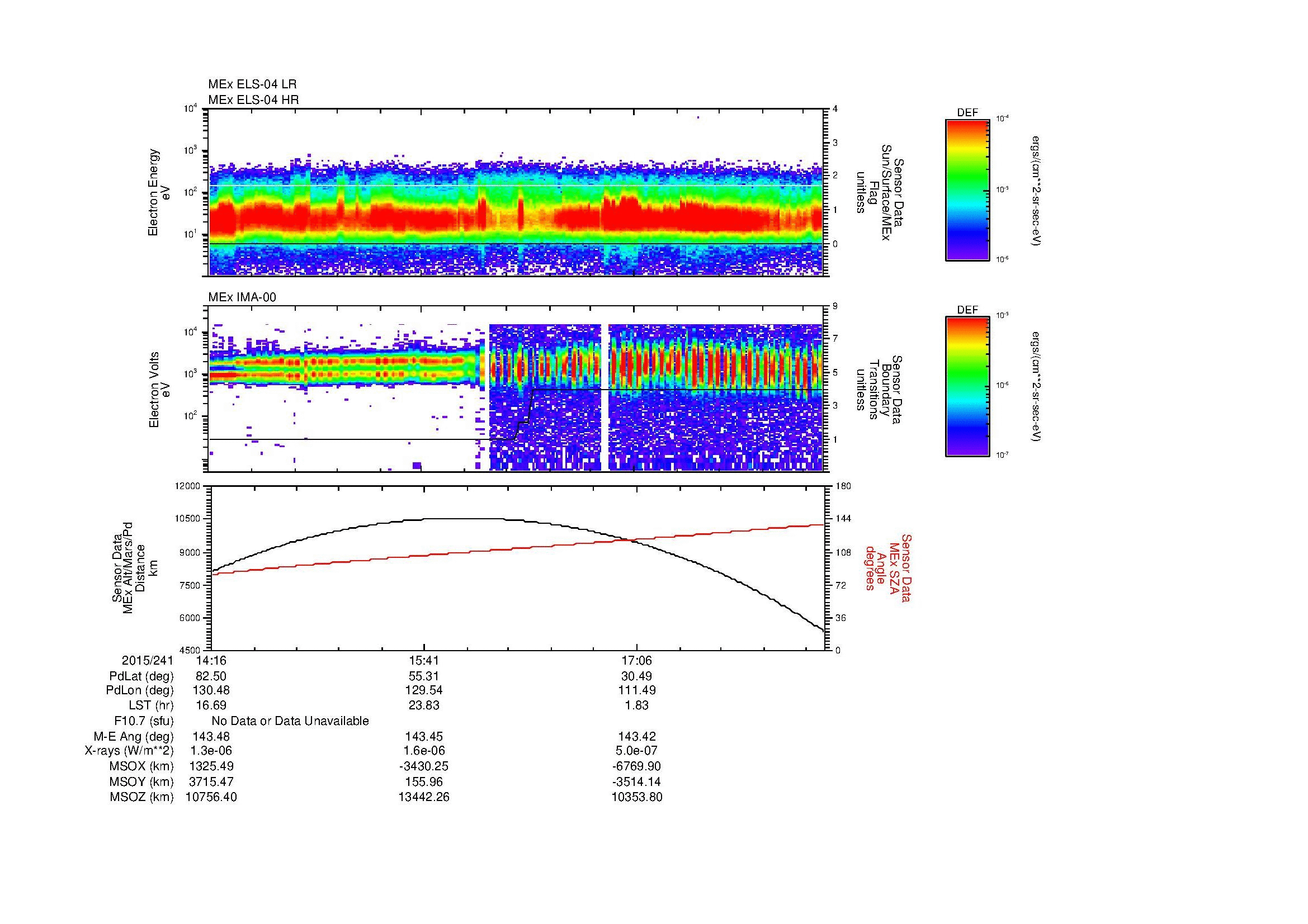The height and width of the screenshot is (924, 1308).
Task: Click the PdLon value '130.48'
Action: point(211,690)
